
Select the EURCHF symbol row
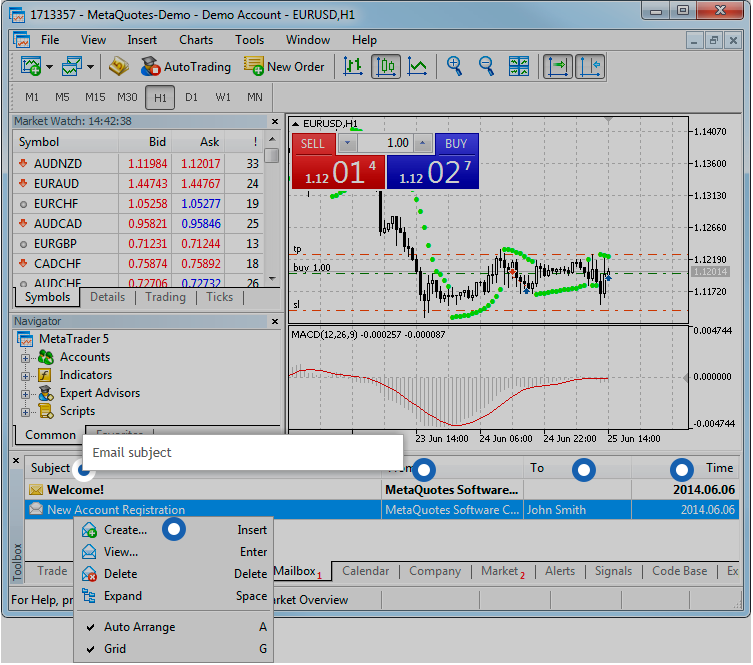(x=139, y=204)
